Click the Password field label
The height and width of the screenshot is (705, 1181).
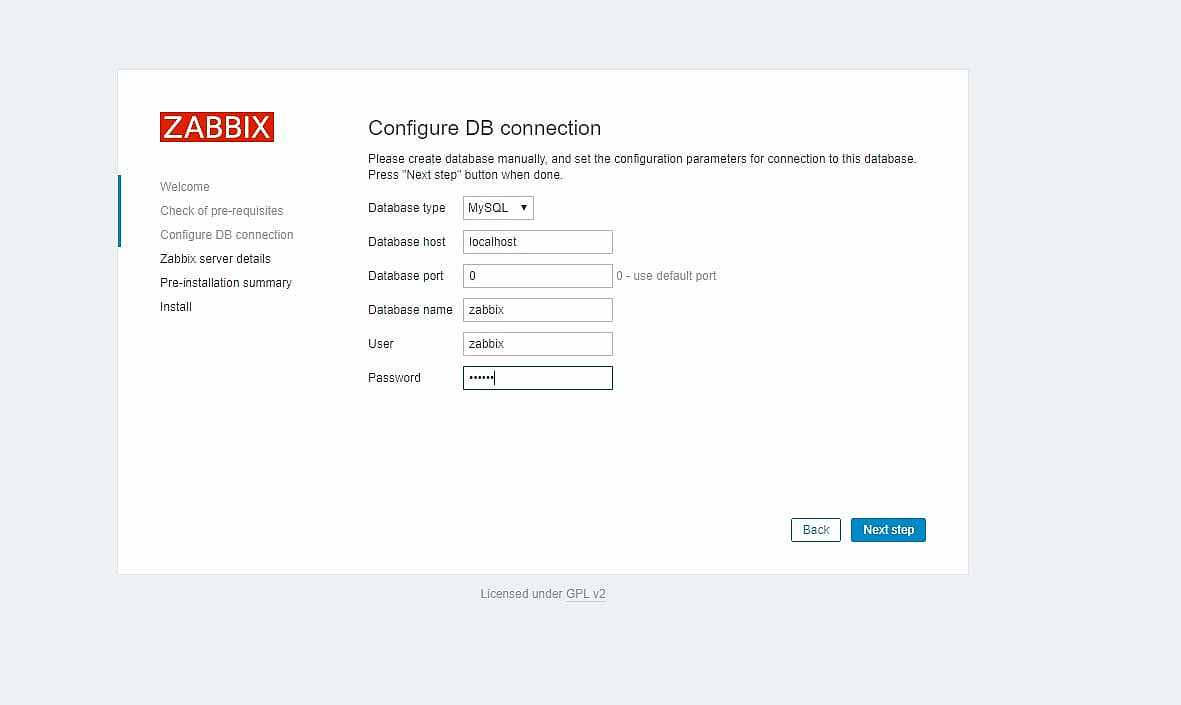(394, 378)
